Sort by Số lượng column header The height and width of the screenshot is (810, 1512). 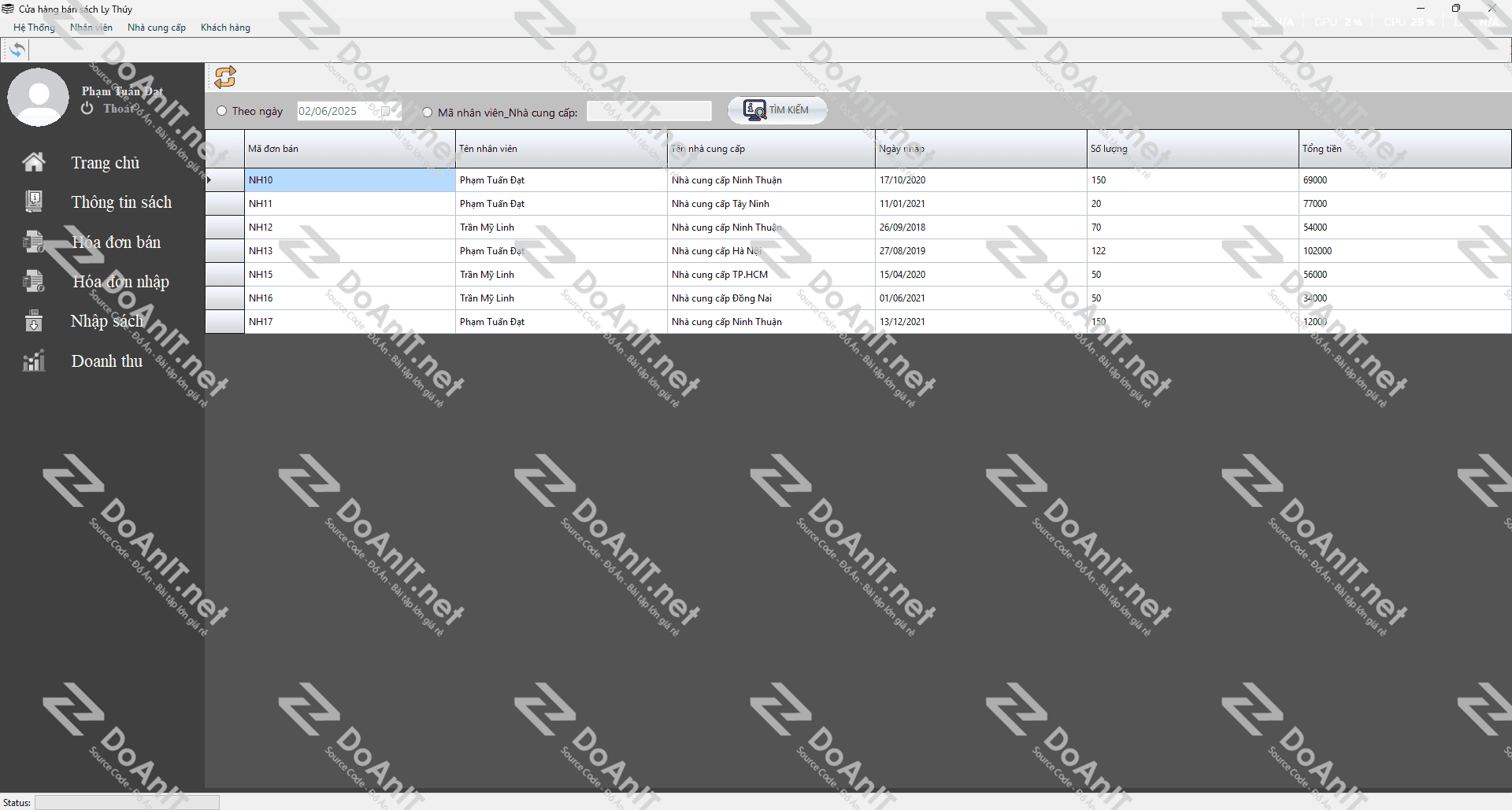click(1193, 149)
